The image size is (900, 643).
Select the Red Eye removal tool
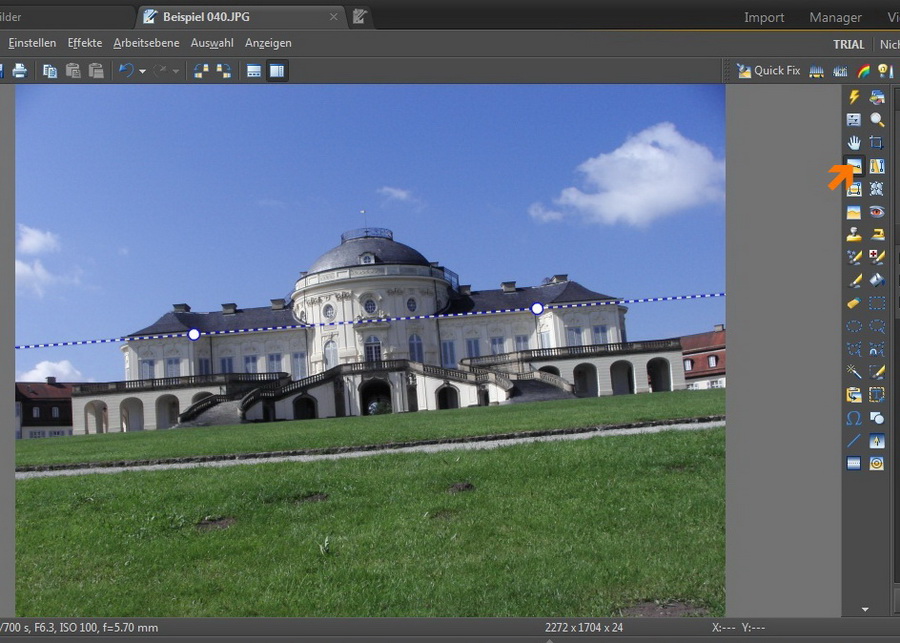[x=877, y=212]
